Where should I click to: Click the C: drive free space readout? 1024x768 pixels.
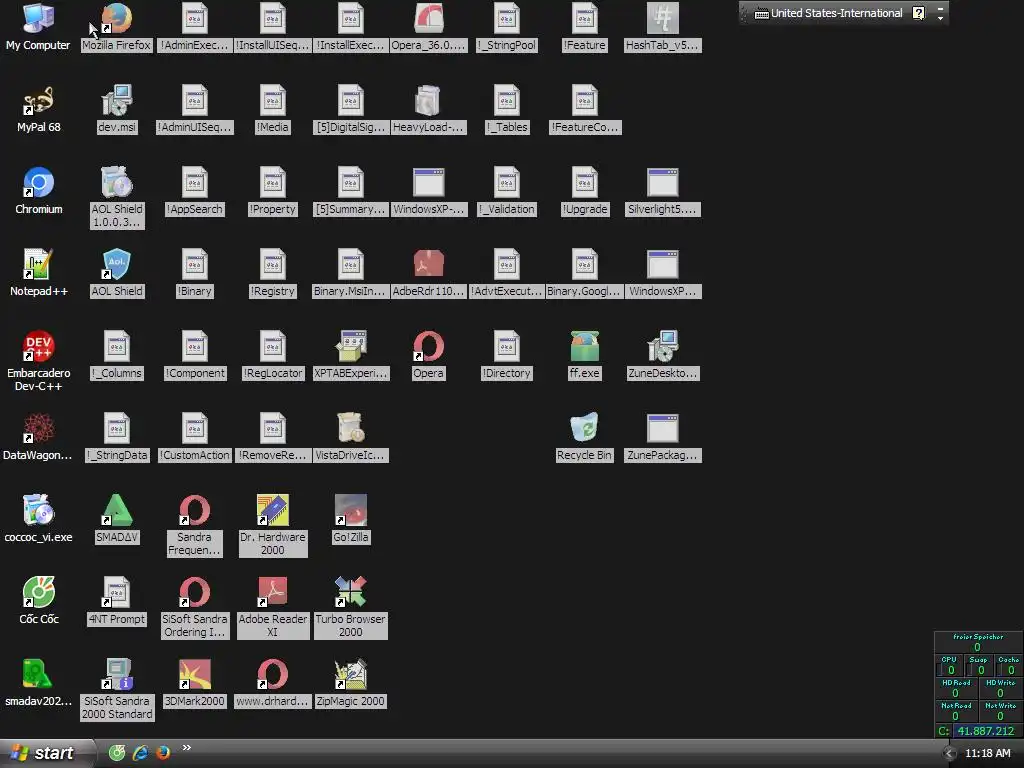[978, 731]
